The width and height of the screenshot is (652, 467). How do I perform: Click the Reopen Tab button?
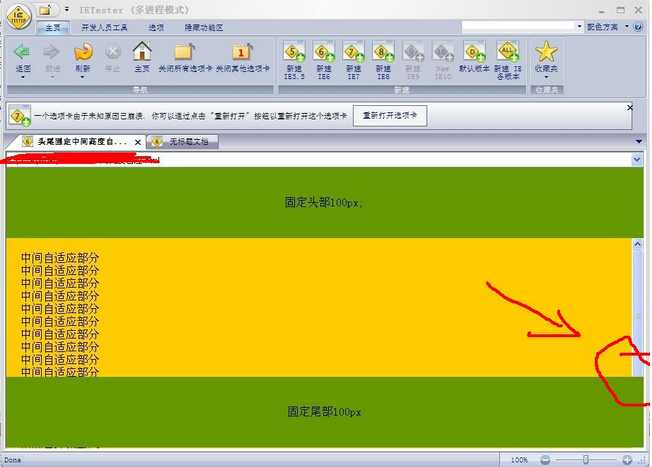[x=390, y=116]
